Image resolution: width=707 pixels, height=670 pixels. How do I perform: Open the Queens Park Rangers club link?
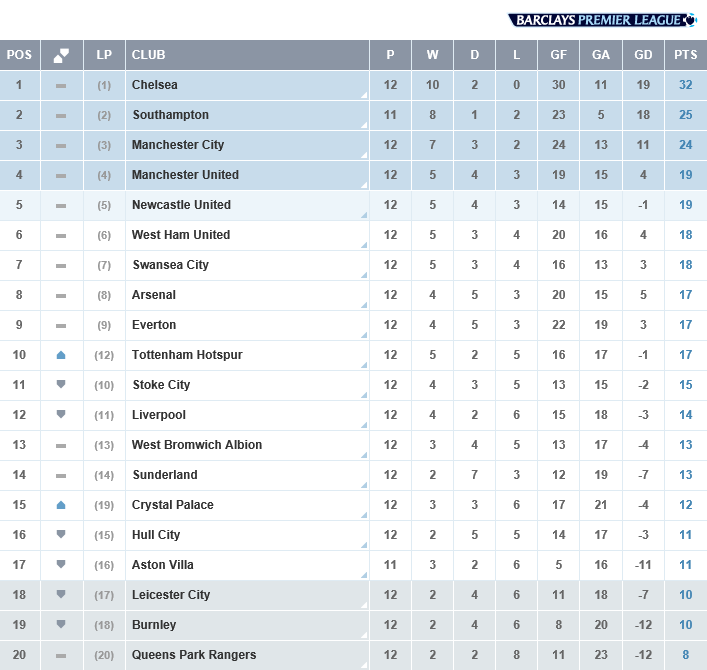(194, 655)
